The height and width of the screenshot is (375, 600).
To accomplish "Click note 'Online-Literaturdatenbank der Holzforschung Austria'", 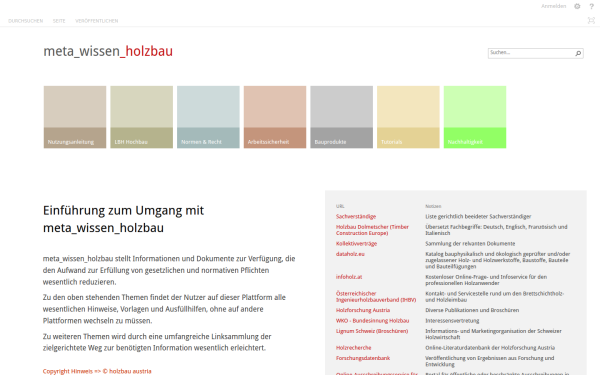I will click(x=490, y=348).
